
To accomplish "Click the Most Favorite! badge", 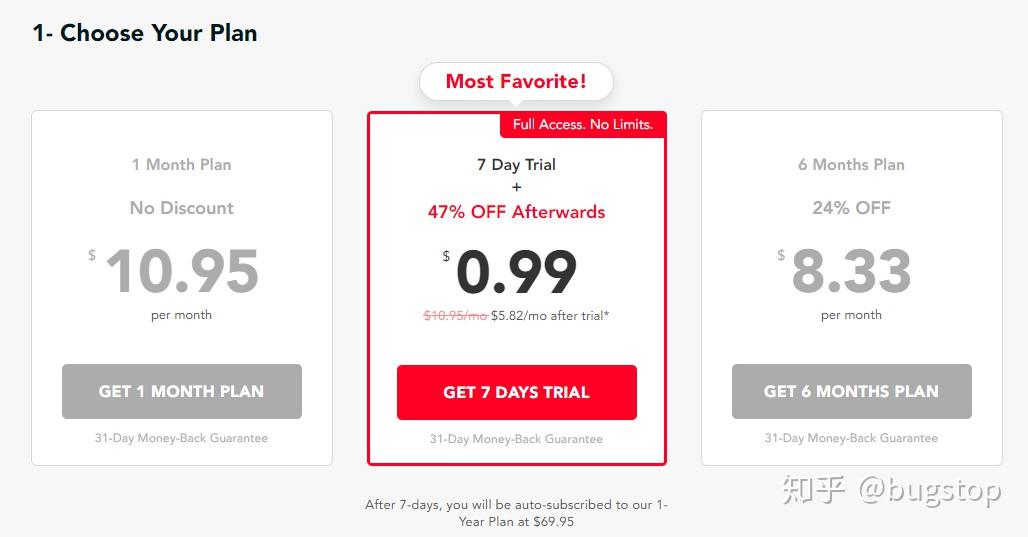I will pos(516,81).
